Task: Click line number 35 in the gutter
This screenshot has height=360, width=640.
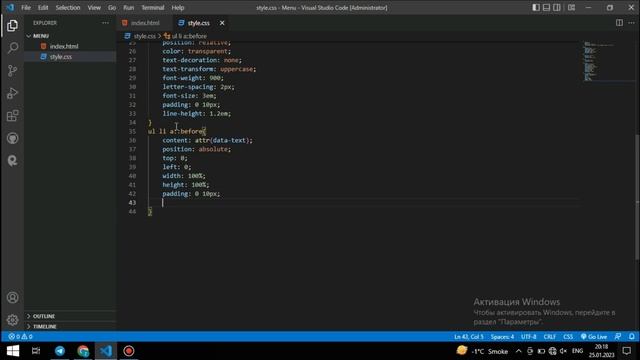Action: coord(132,131)
